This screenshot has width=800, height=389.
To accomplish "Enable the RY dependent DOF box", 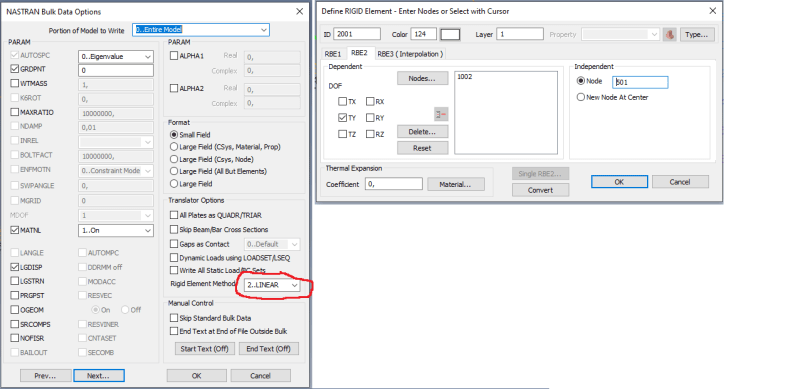I will (370, 118).
